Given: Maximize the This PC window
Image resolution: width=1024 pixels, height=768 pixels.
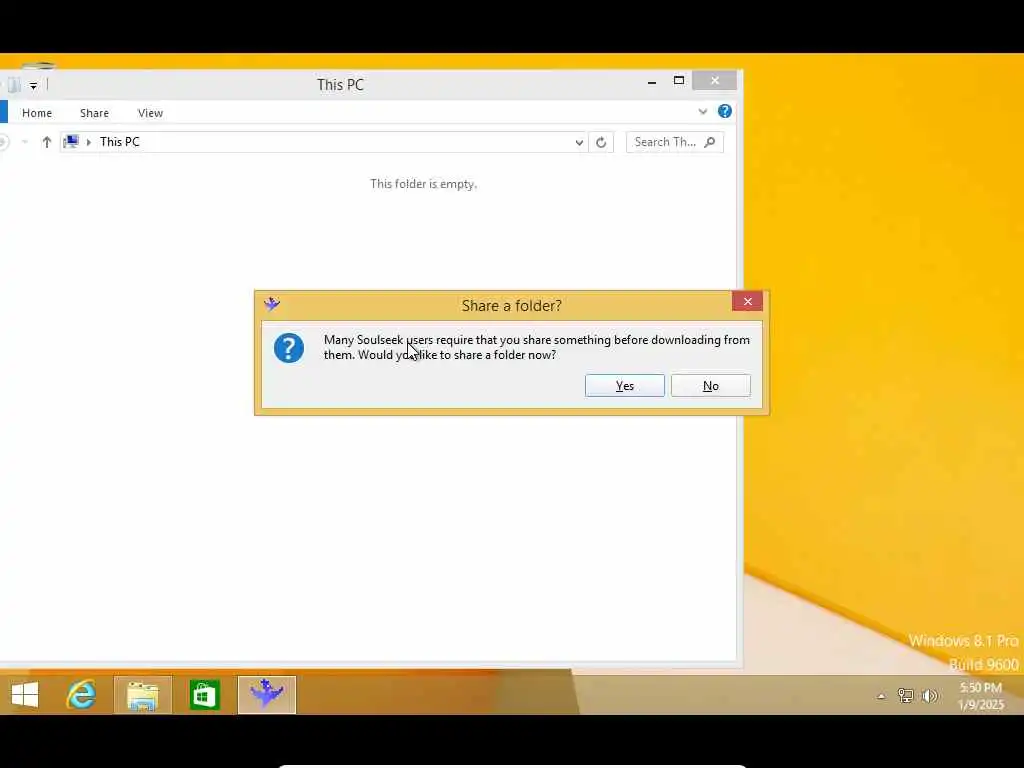Looking at the screenshot, I should pyautogui.click(x=679, y=80).
